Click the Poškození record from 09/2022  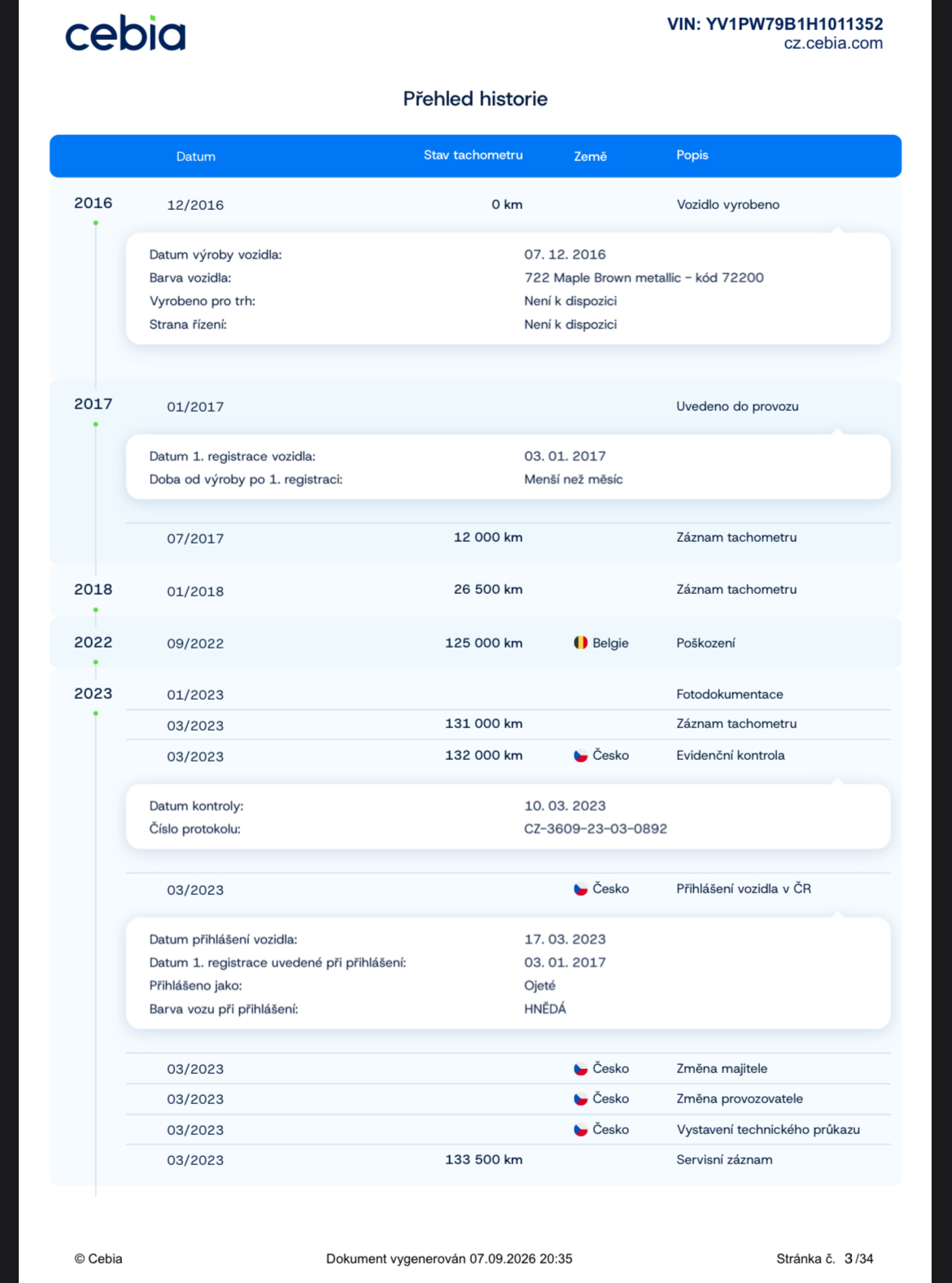705,643
